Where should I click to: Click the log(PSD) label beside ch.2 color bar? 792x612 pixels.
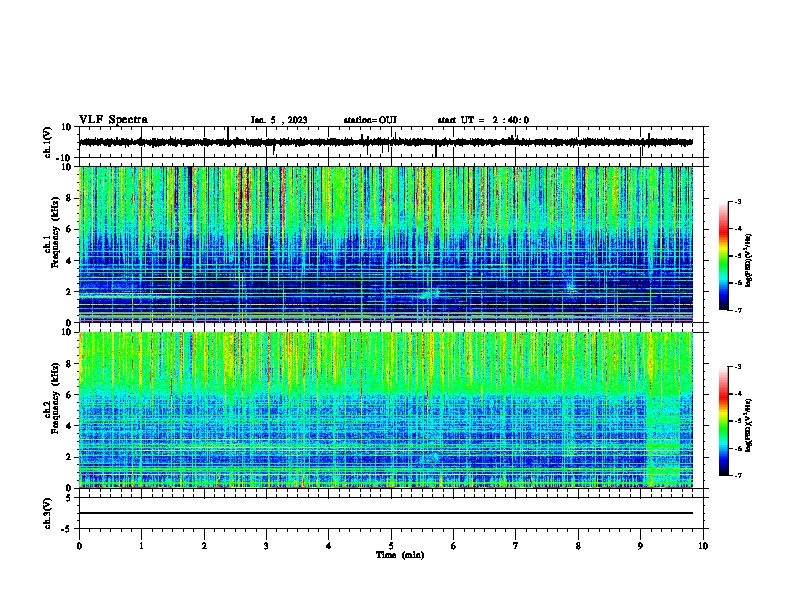point(749,425)
